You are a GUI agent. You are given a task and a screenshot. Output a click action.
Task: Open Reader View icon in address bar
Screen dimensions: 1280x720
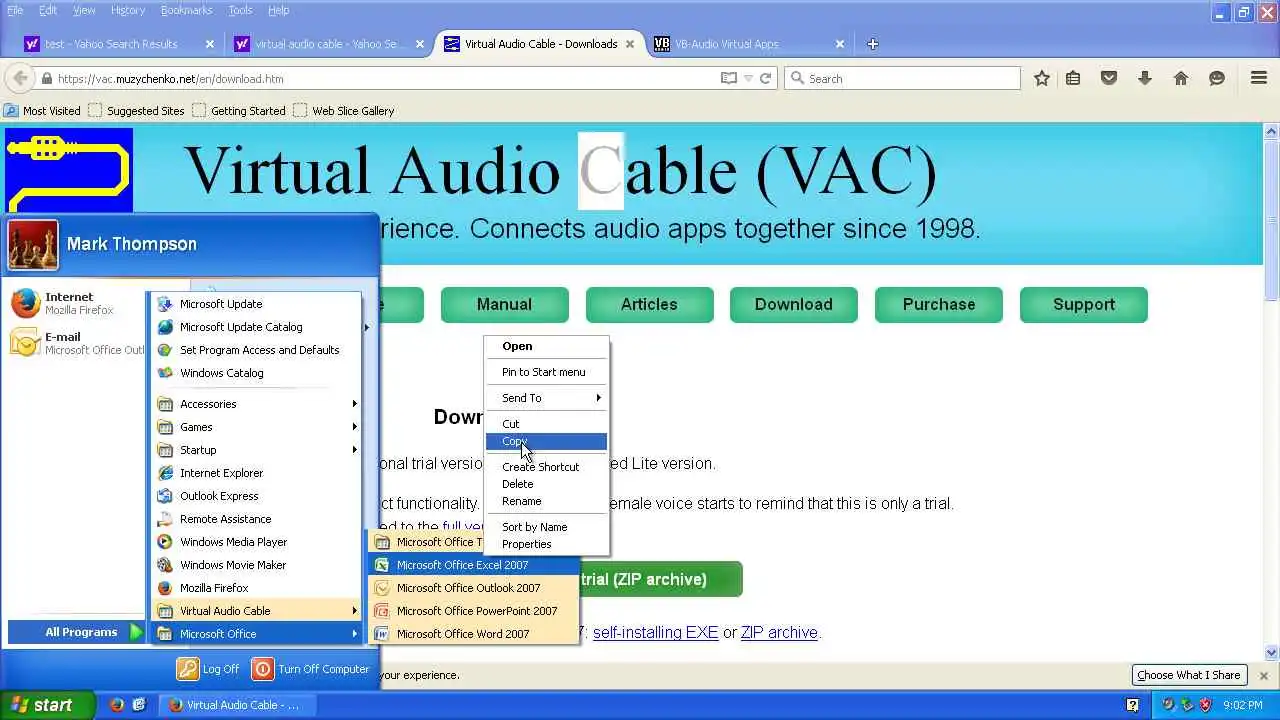coord(729,78)
